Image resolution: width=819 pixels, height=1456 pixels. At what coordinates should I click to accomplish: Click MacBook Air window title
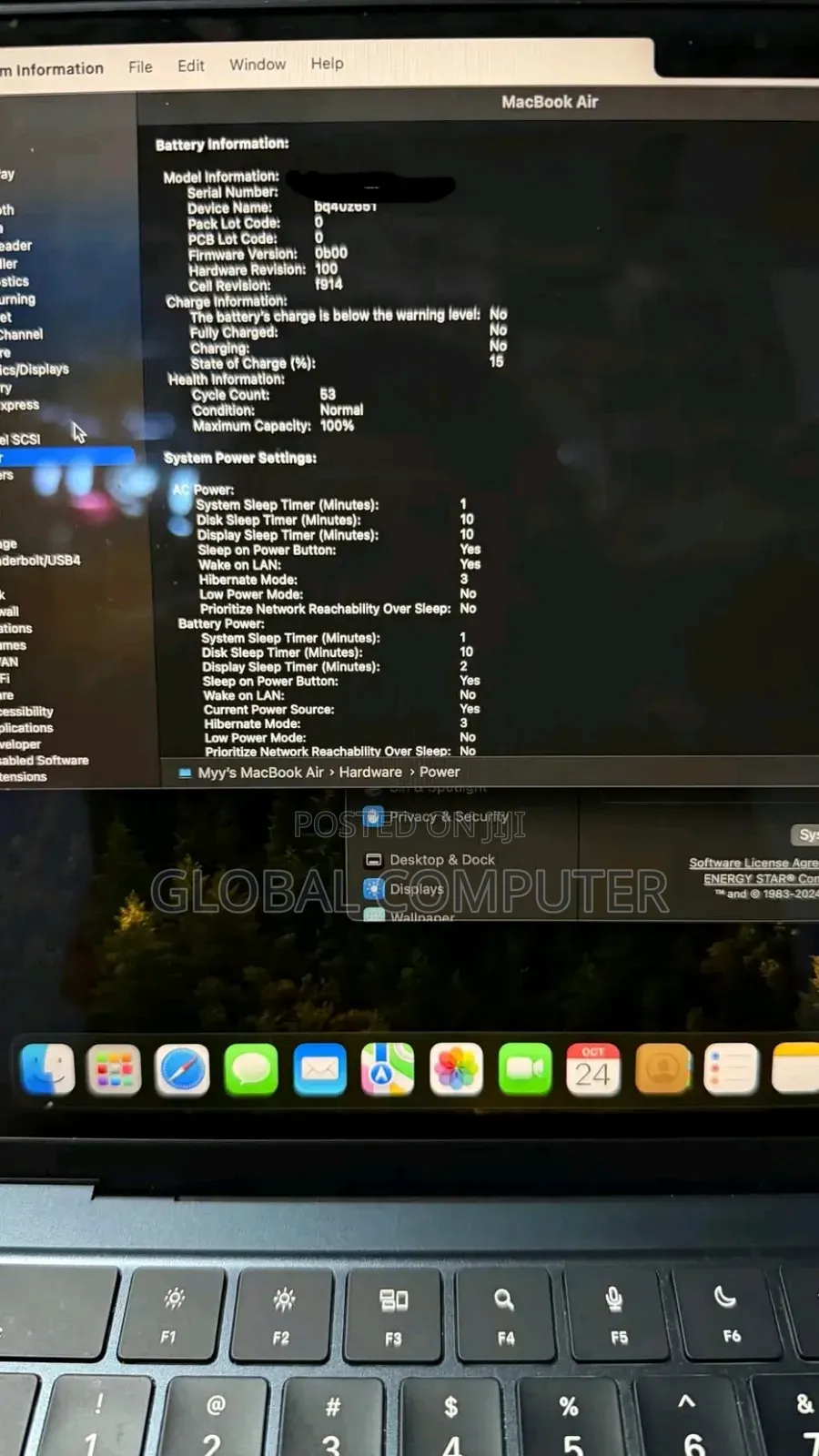[x=550, y=102]
